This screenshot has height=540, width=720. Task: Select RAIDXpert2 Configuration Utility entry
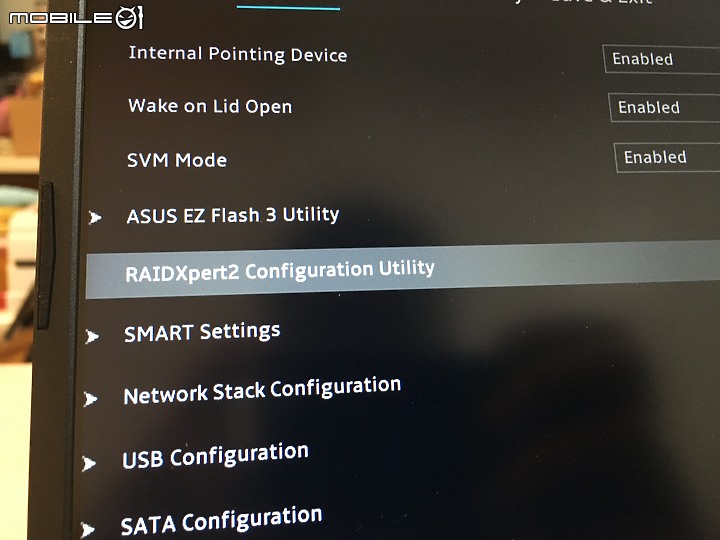[403, 270]
